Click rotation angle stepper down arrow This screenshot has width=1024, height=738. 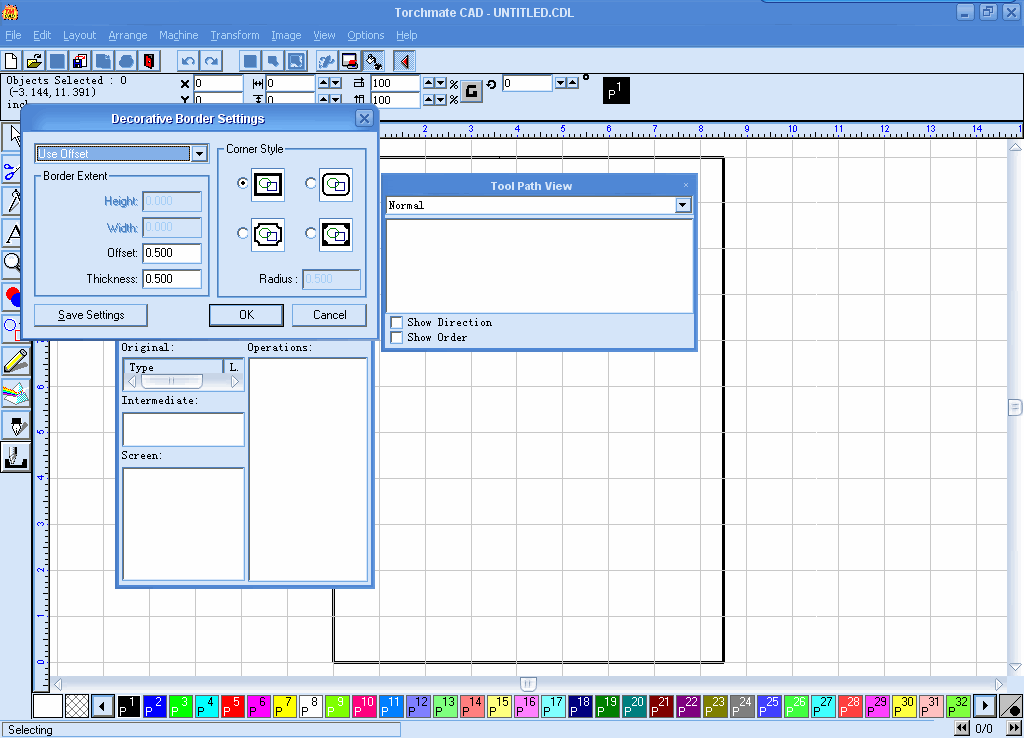(x=560, y=83)
